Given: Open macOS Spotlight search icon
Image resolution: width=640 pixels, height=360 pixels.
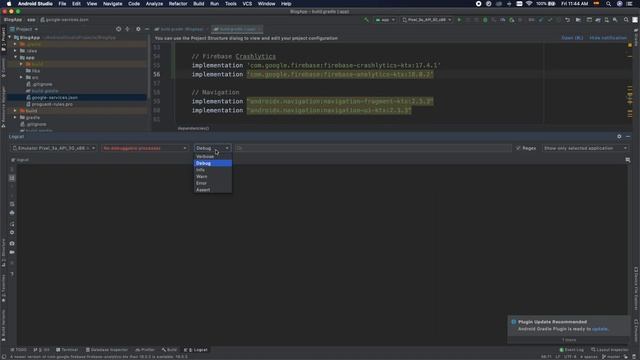Looking at the screenshot, I should pos(609,4).
